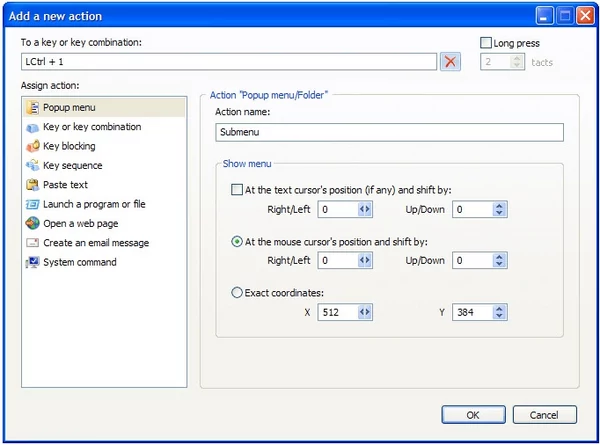Screen dimensions: 600x445
Task: Click the tacts spinner arrows
Action: point(517,62)
